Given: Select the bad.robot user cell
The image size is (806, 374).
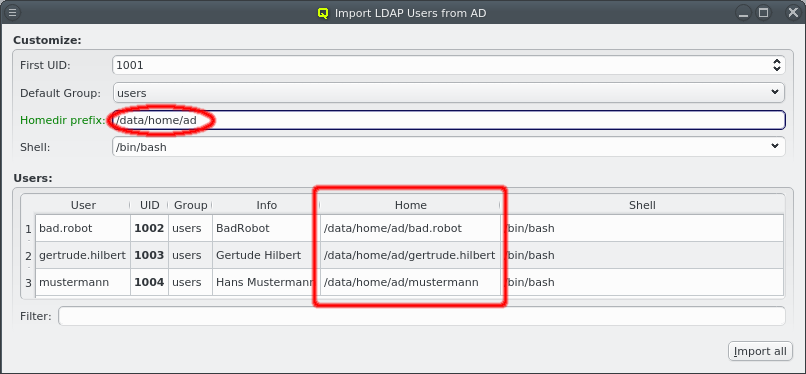Looking at the screenshot, I should pyautogui.click(x=83, y=228).
